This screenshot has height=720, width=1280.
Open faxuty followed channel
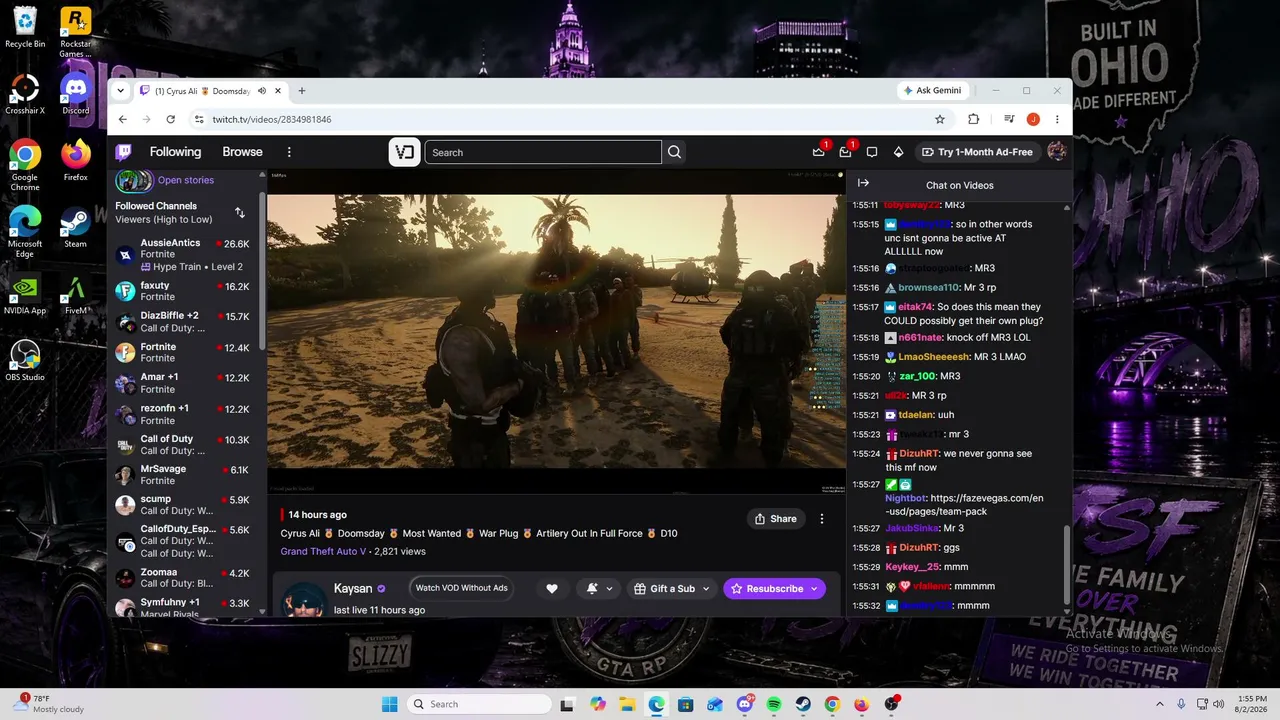[x=185, y=291]
